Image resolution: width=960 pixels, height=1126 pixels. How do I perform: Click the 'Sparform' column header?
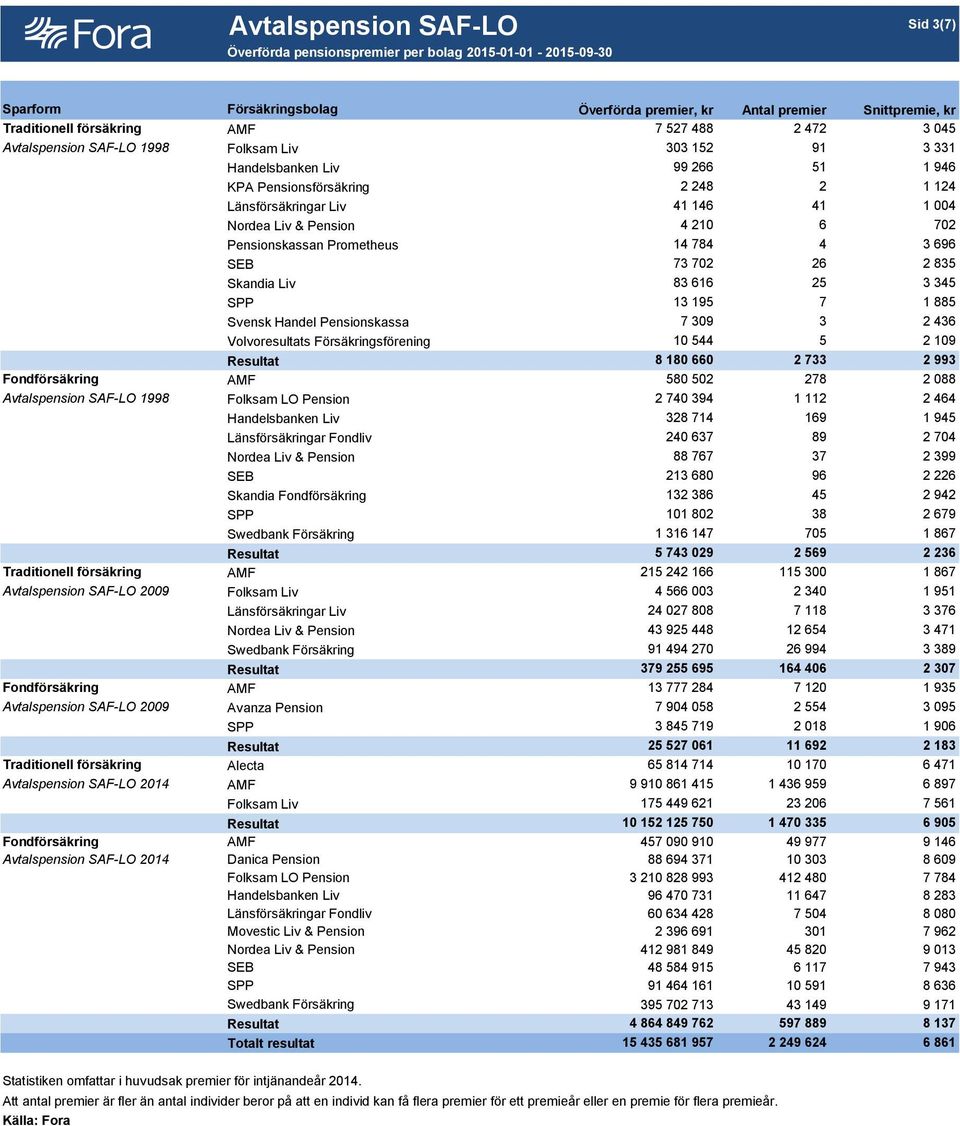pyautogui.click(x=32, y=109)
